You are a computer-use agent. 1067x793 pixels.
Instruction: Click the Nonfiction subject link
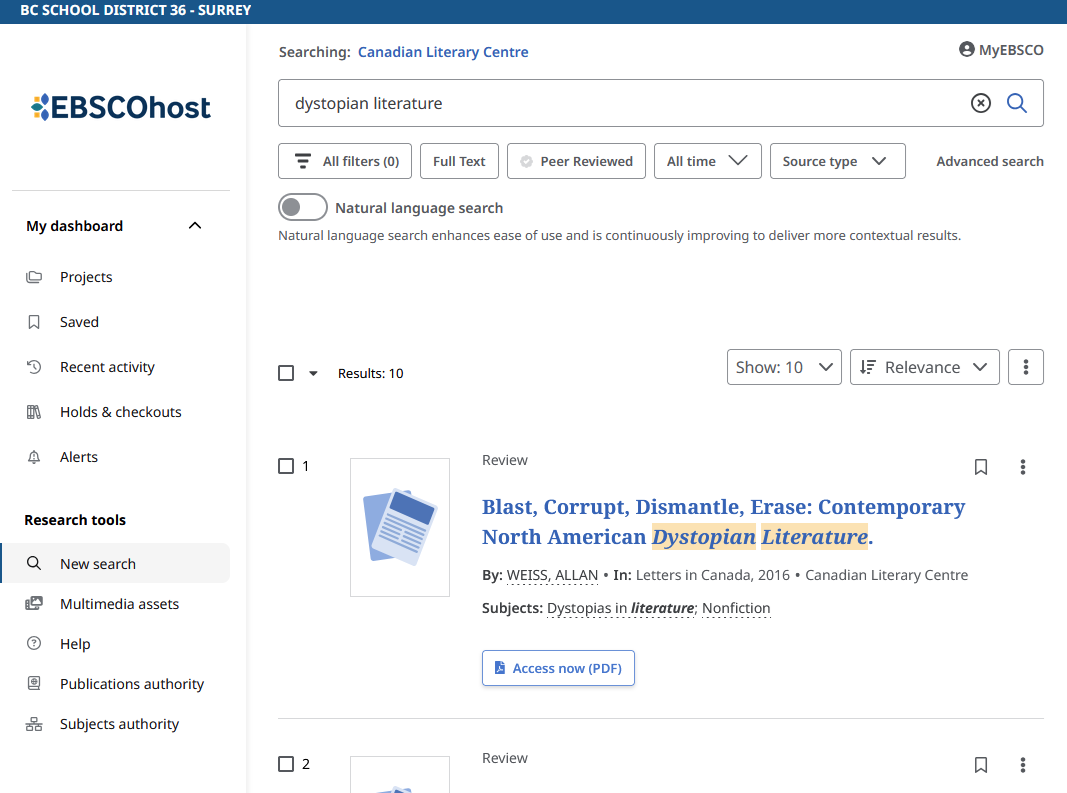[736, 608]
